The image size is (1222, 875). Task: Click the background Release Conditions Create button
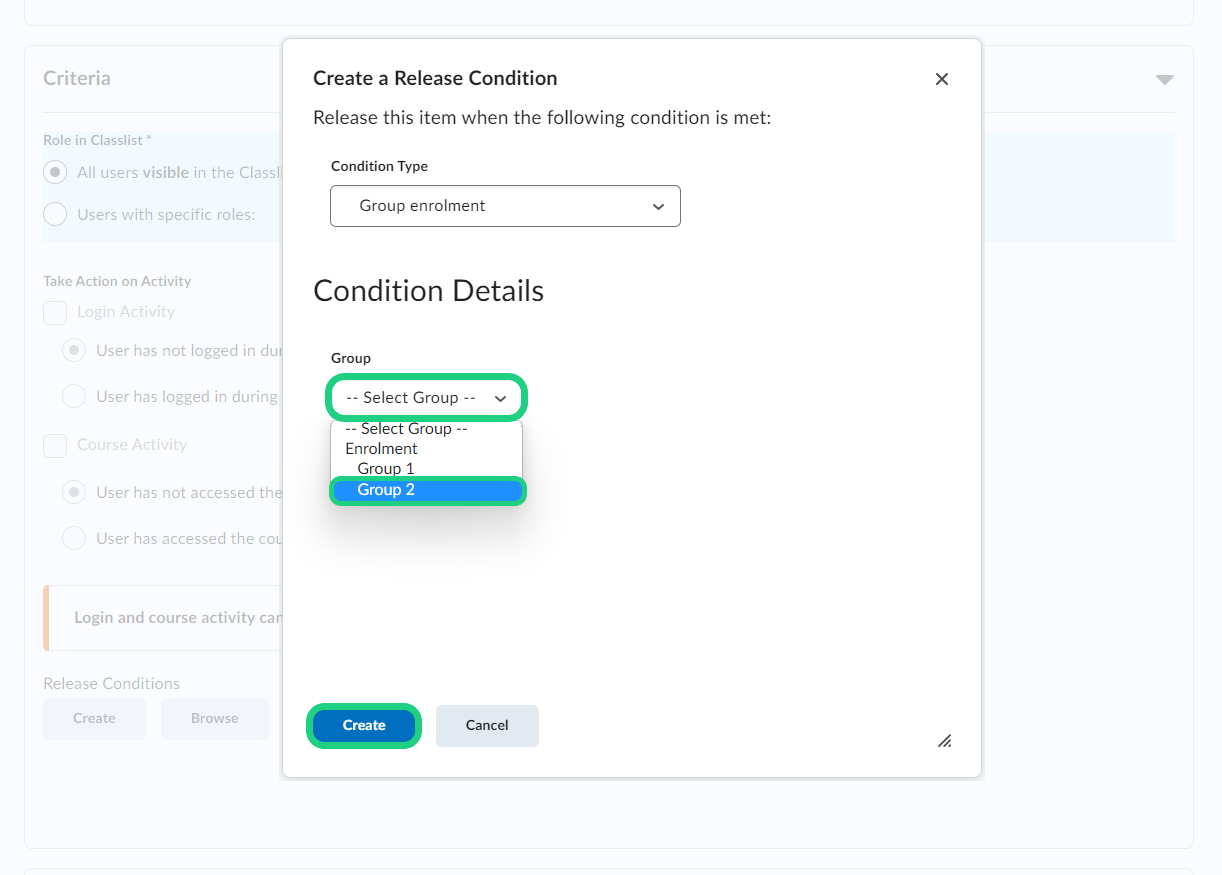coord(94,718)
